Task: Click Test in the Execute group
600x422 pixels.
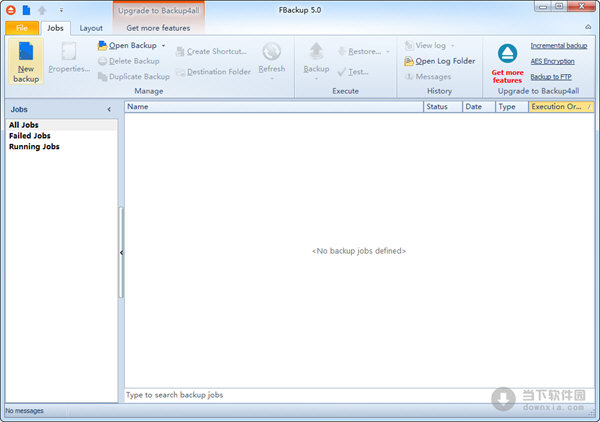Action: pos(353,72)
